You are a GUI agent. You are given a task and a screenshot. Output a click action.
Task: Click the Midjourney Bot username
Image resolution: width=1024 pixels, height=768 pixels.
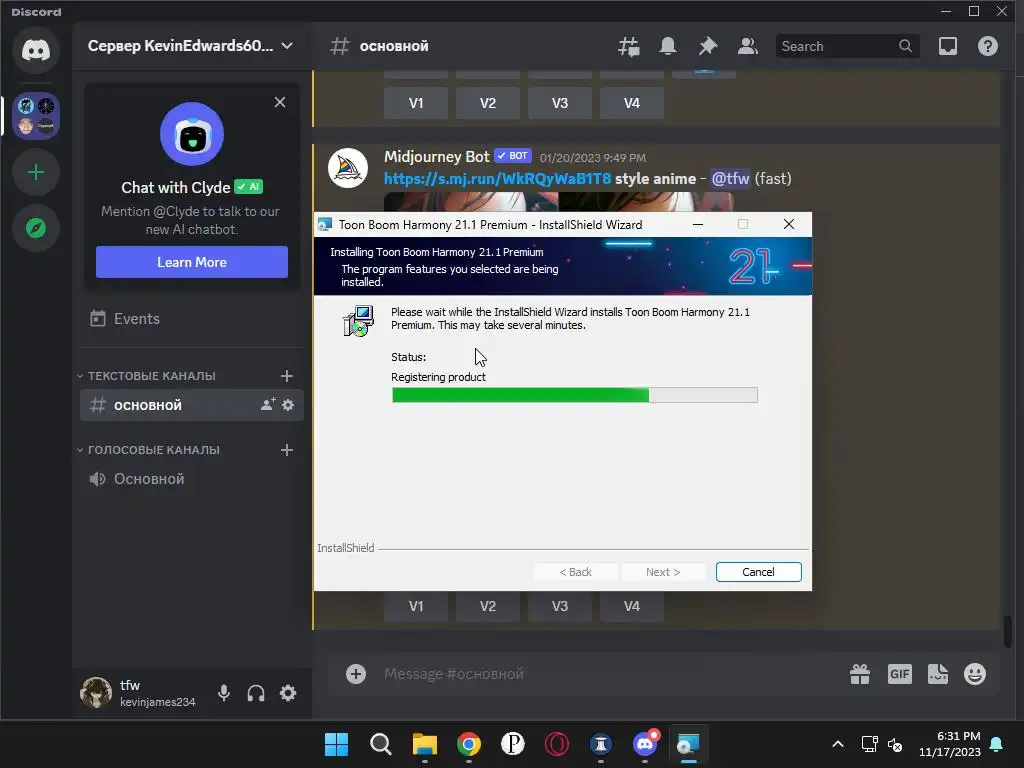436,157
